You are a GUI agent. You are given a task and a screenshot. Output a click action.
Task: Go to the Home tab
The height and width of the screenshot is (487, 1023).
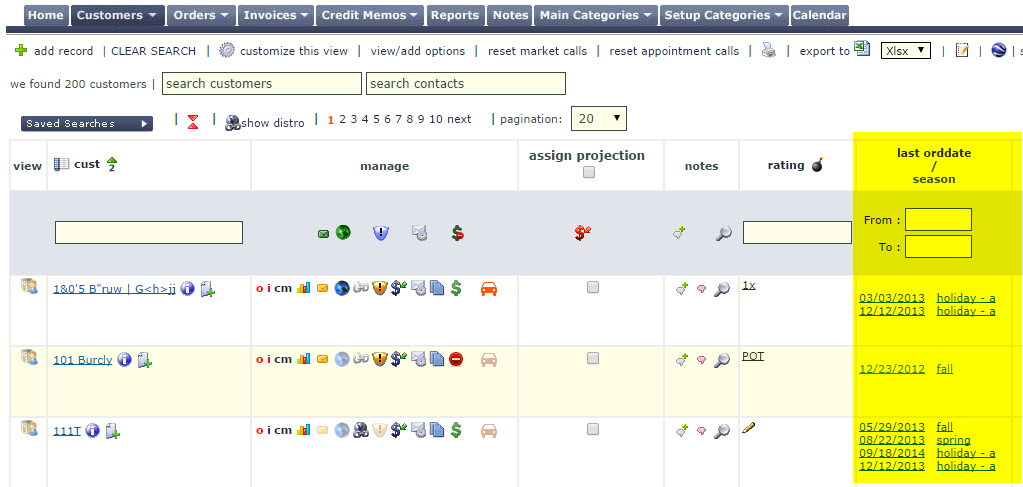46,15
